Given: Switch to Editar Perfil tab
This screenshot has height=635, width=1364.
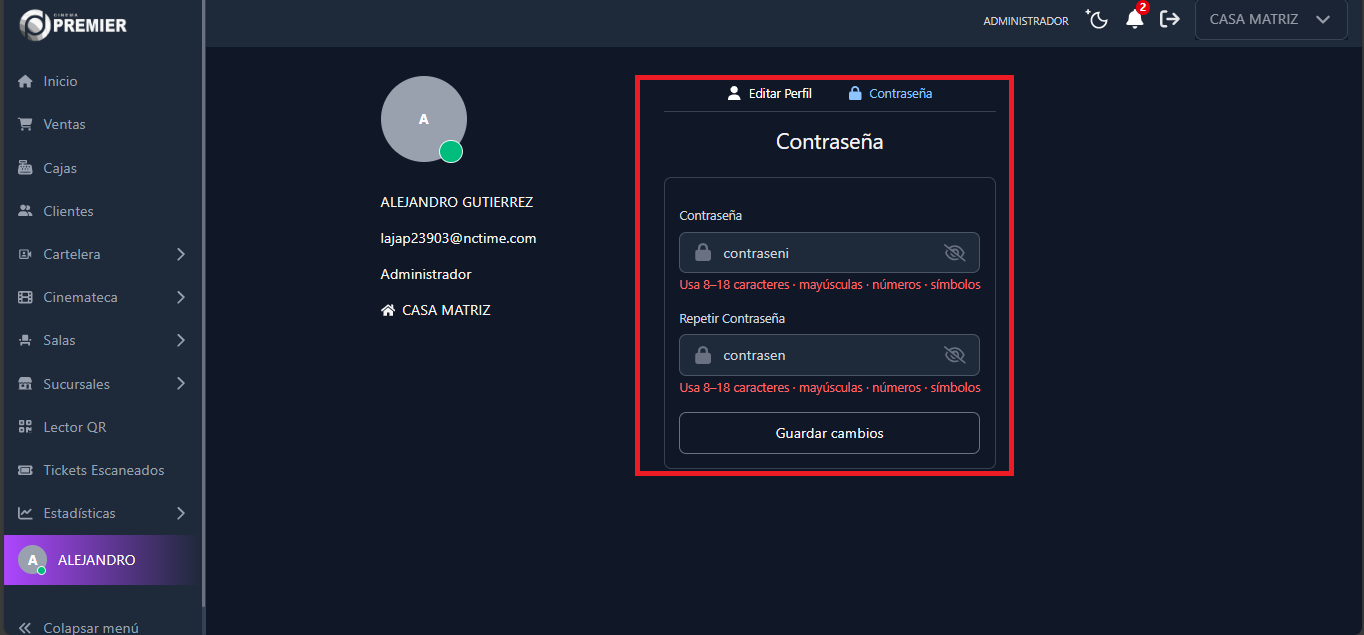Looking at the screenshot, I should (769, 93).
